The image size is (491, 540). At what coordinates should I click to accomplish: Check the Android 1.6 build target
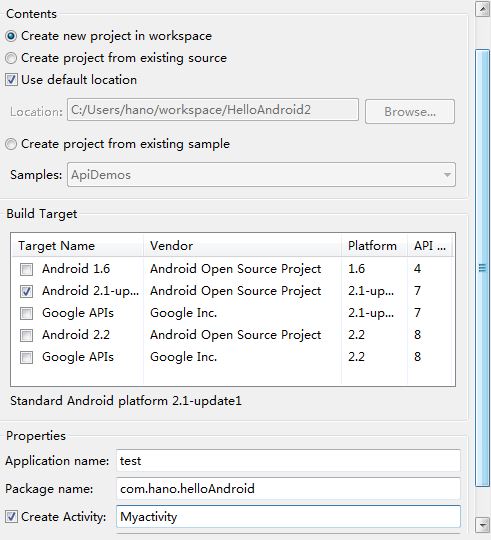coord(27,269)
